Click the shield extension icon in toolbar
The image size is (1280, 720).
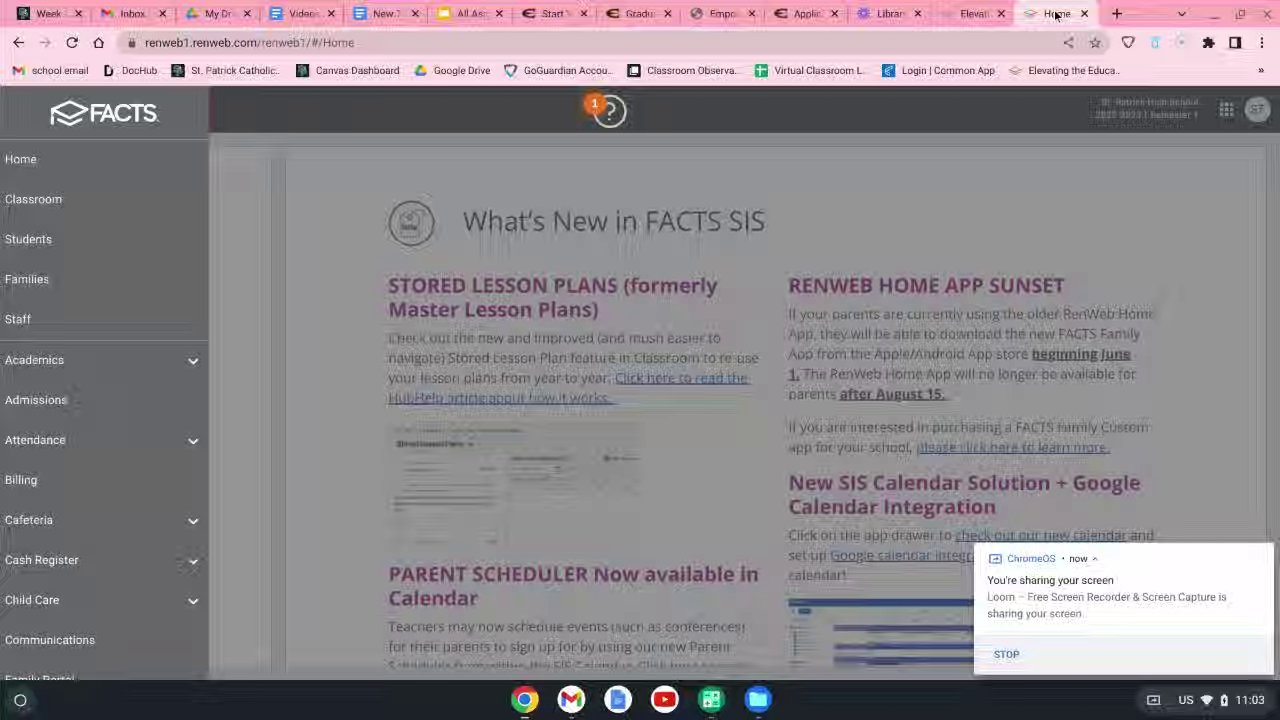[1128, 43]
